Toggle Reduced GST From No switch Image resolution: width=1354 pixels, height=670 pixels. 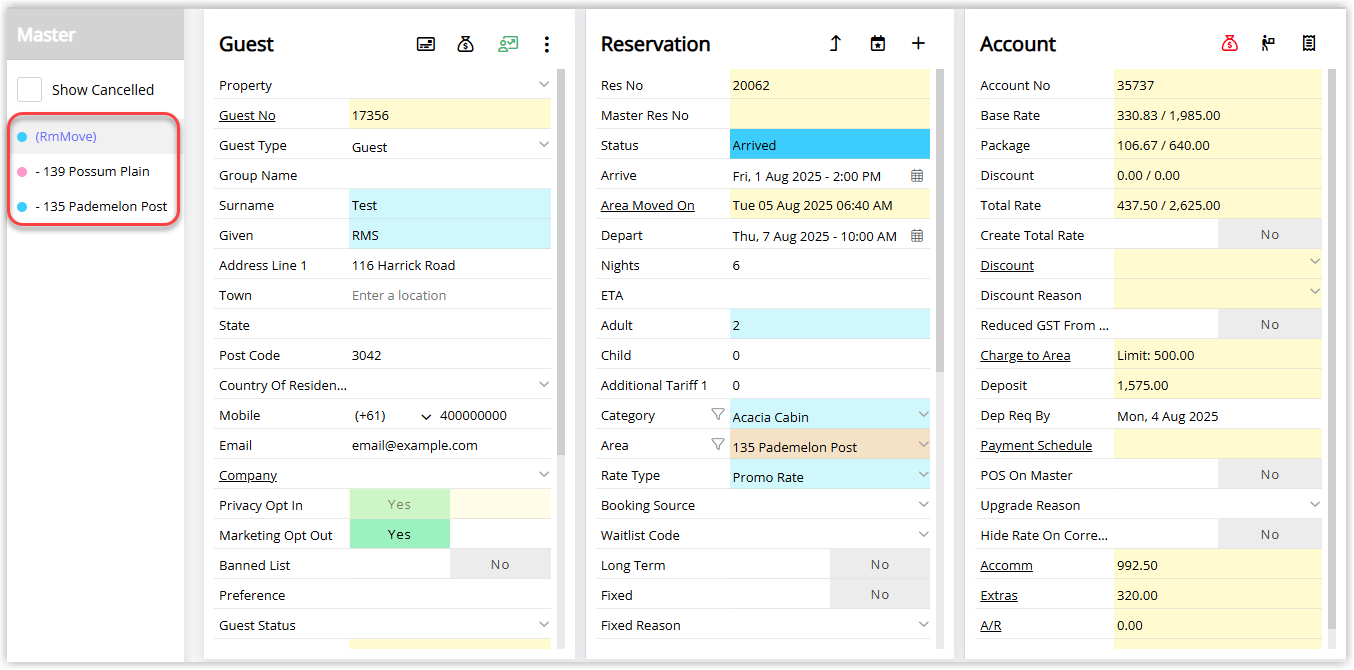coord(1270,325)
